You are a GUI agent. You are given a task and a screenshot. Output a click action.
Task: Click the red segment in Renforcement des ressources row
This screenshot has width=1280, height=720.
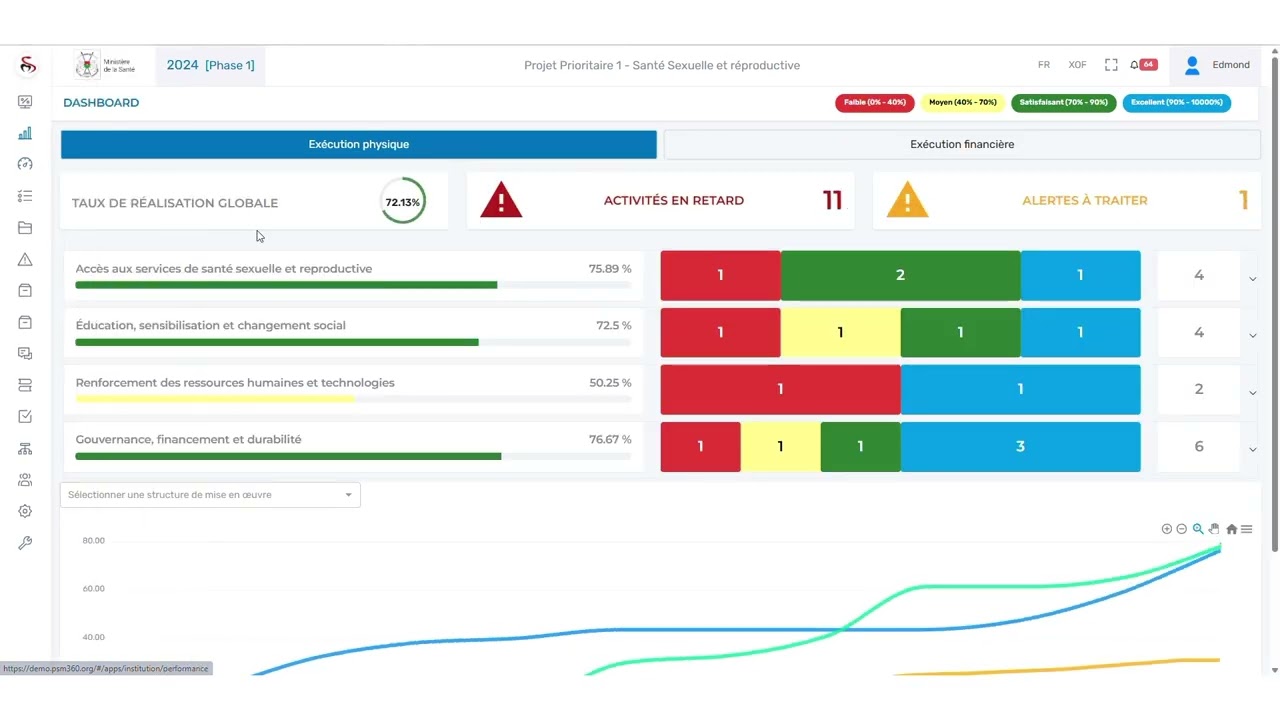[x=780, y=389]
